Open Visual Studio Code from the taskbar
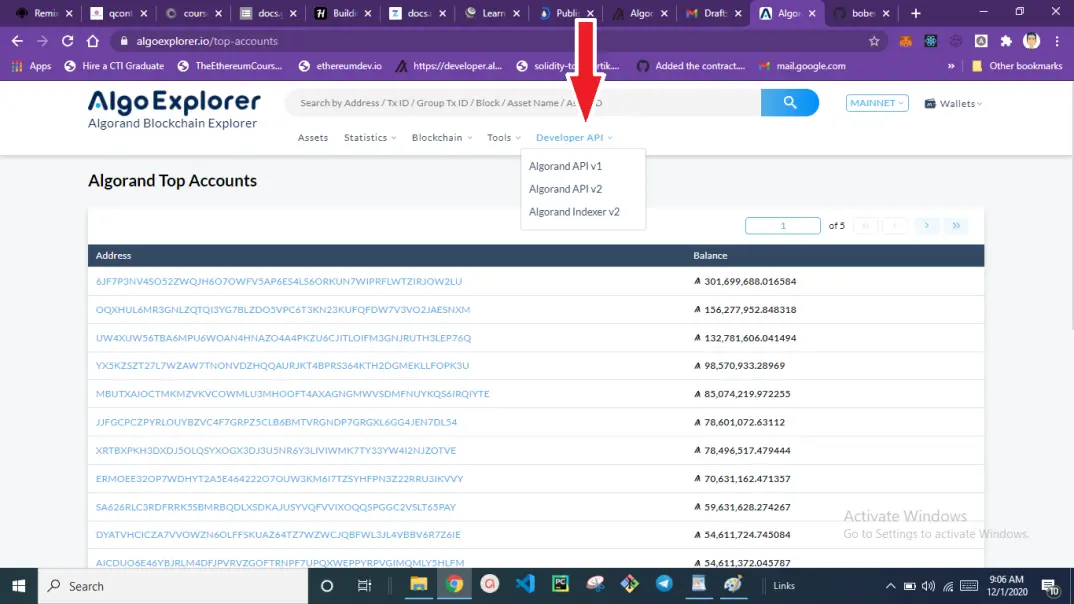This screenshot has width=1074, height=604. (525, 584)
